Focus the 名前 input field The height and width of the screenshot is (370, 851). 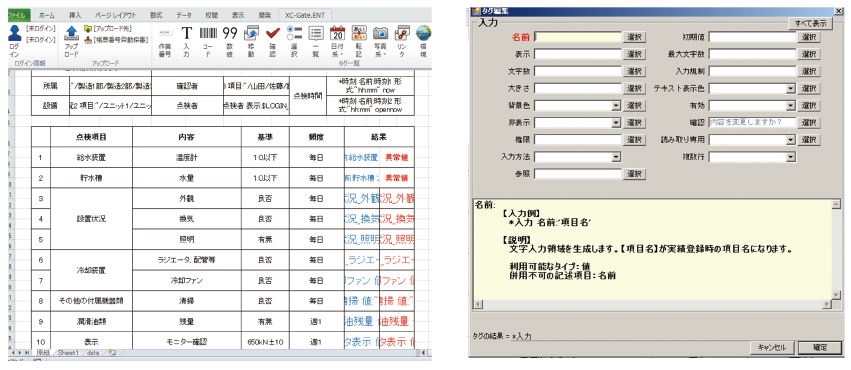click(x=579, y=37)
